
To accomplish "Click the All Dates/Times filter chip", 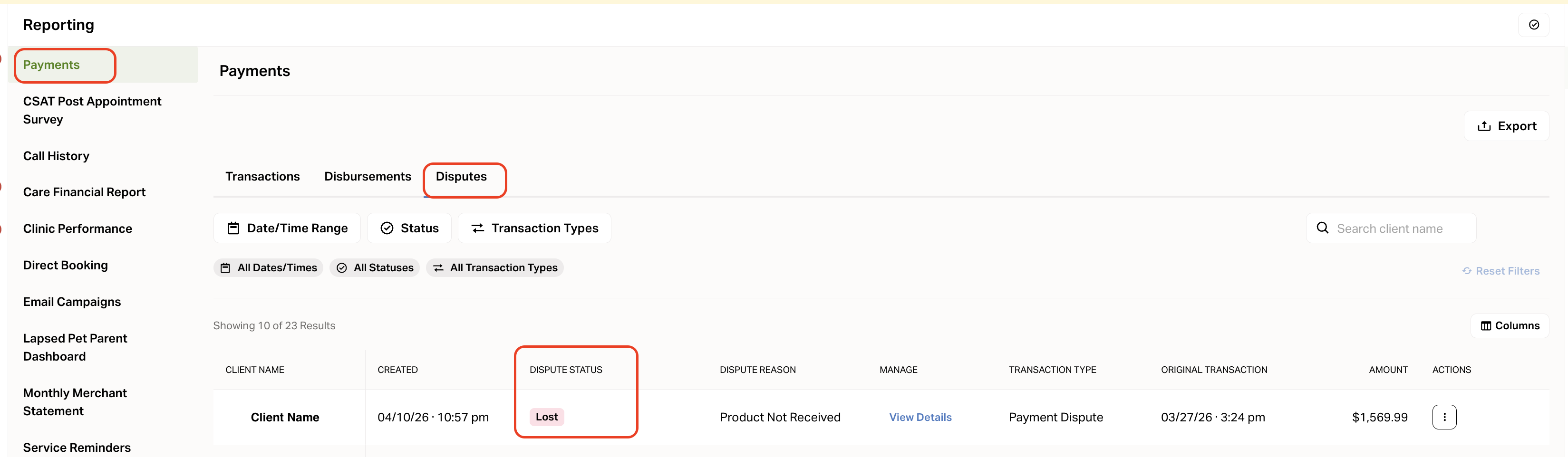I will click(269, 268).
